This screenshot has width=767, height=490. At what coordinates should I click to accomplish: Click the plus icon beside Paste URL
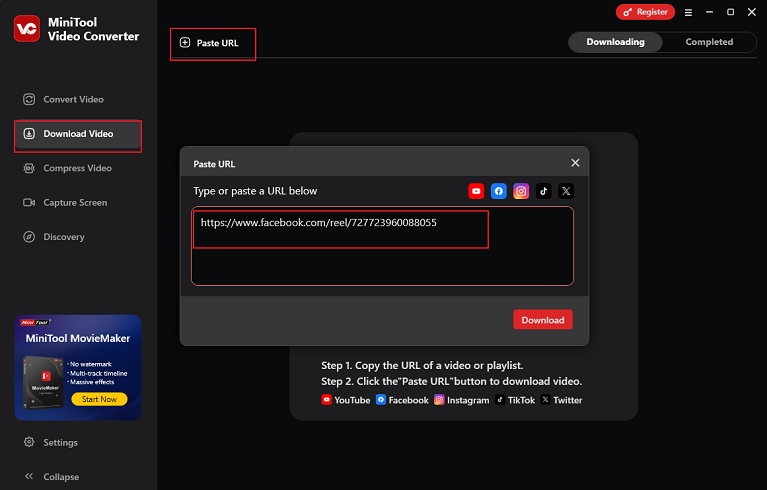point(185,43)
